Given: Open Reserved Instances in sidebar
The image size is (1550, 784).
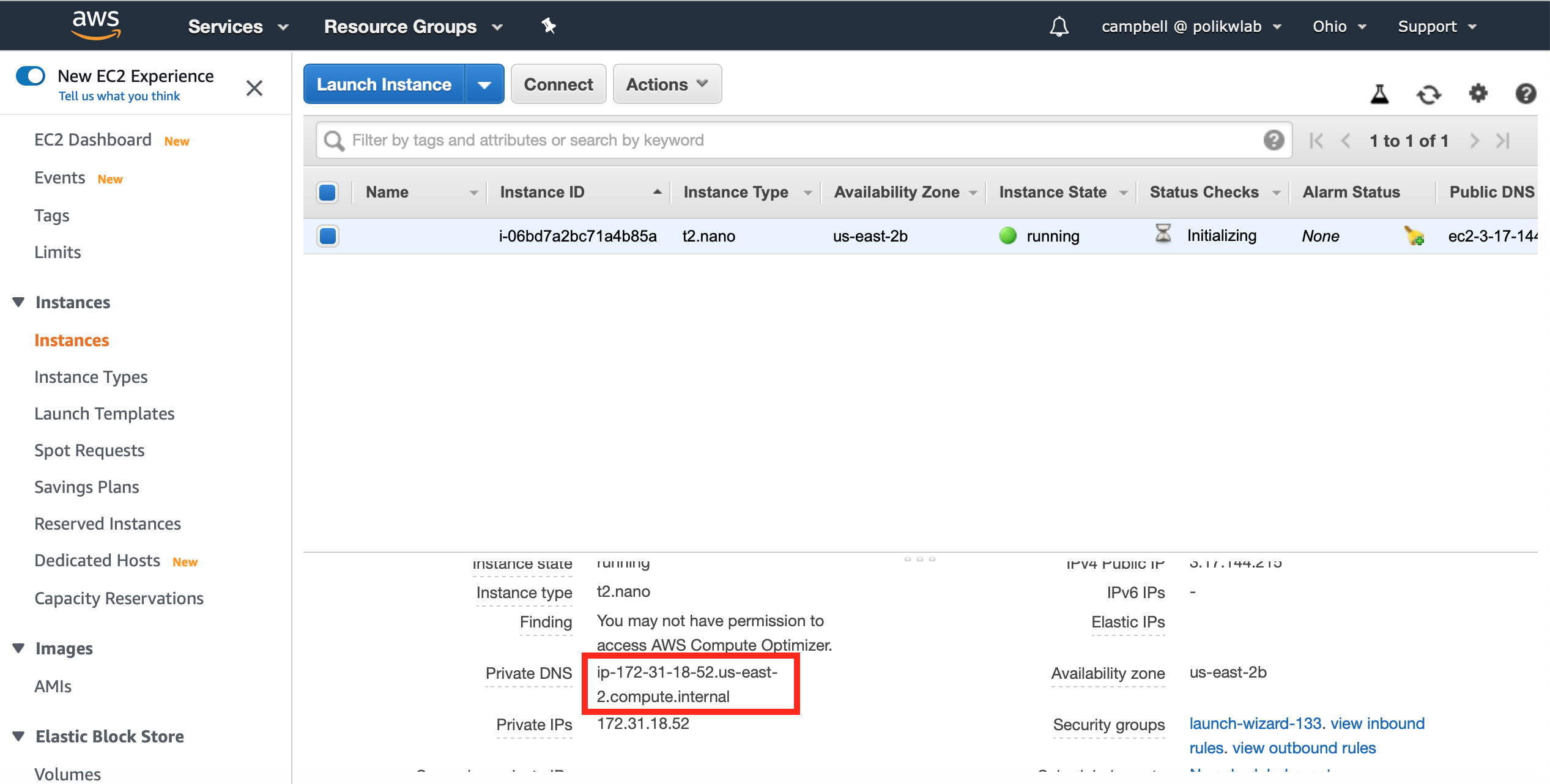Looking at the screenshot, I should (107, 524).
